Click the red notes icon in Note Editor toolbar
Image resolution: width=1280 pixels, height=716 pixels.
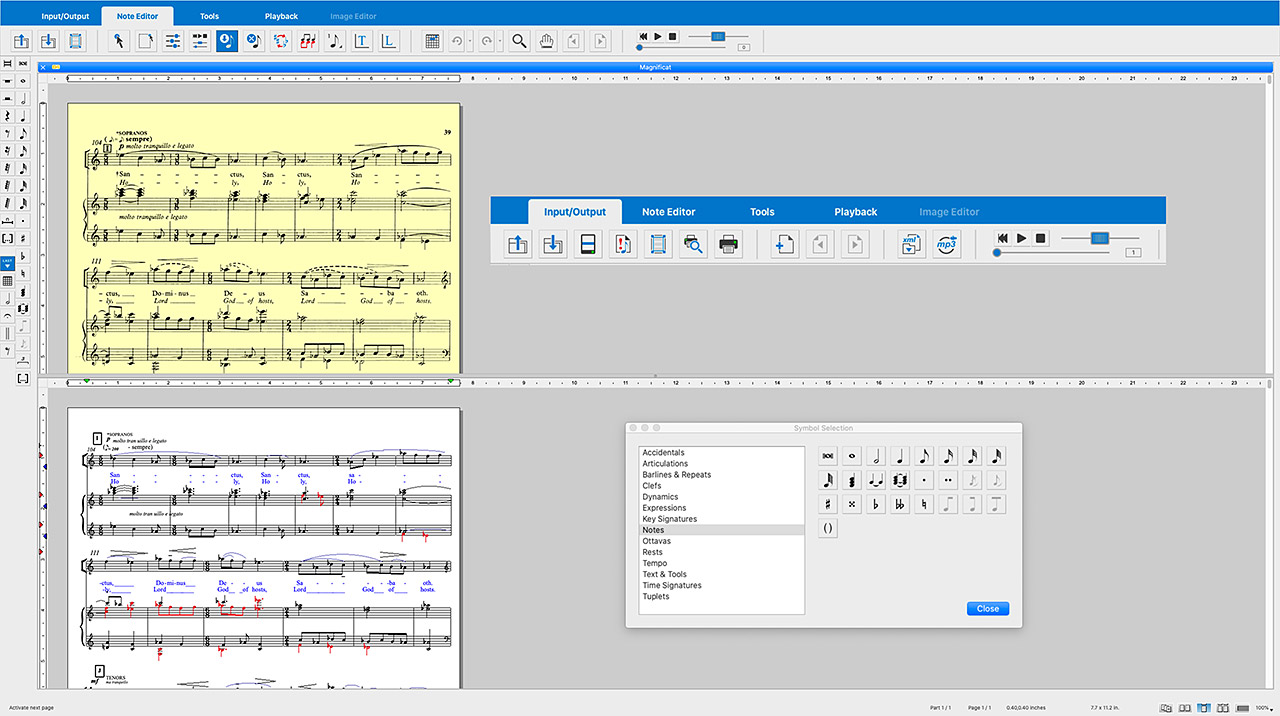click(x=308, y=41)
